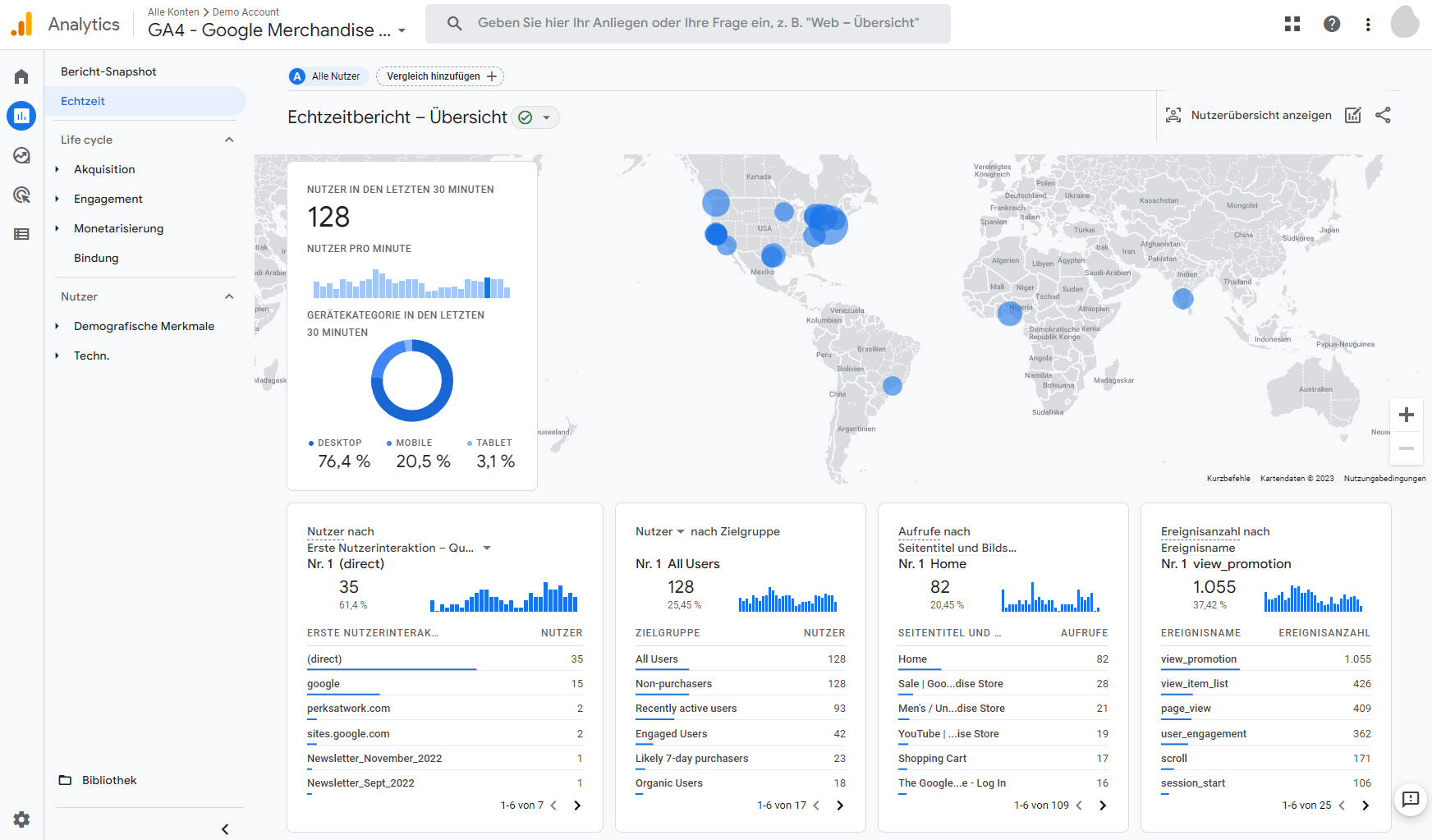Select the view_item_list row
Screen dimensions: 1432x840
[x=1266, y=684]
